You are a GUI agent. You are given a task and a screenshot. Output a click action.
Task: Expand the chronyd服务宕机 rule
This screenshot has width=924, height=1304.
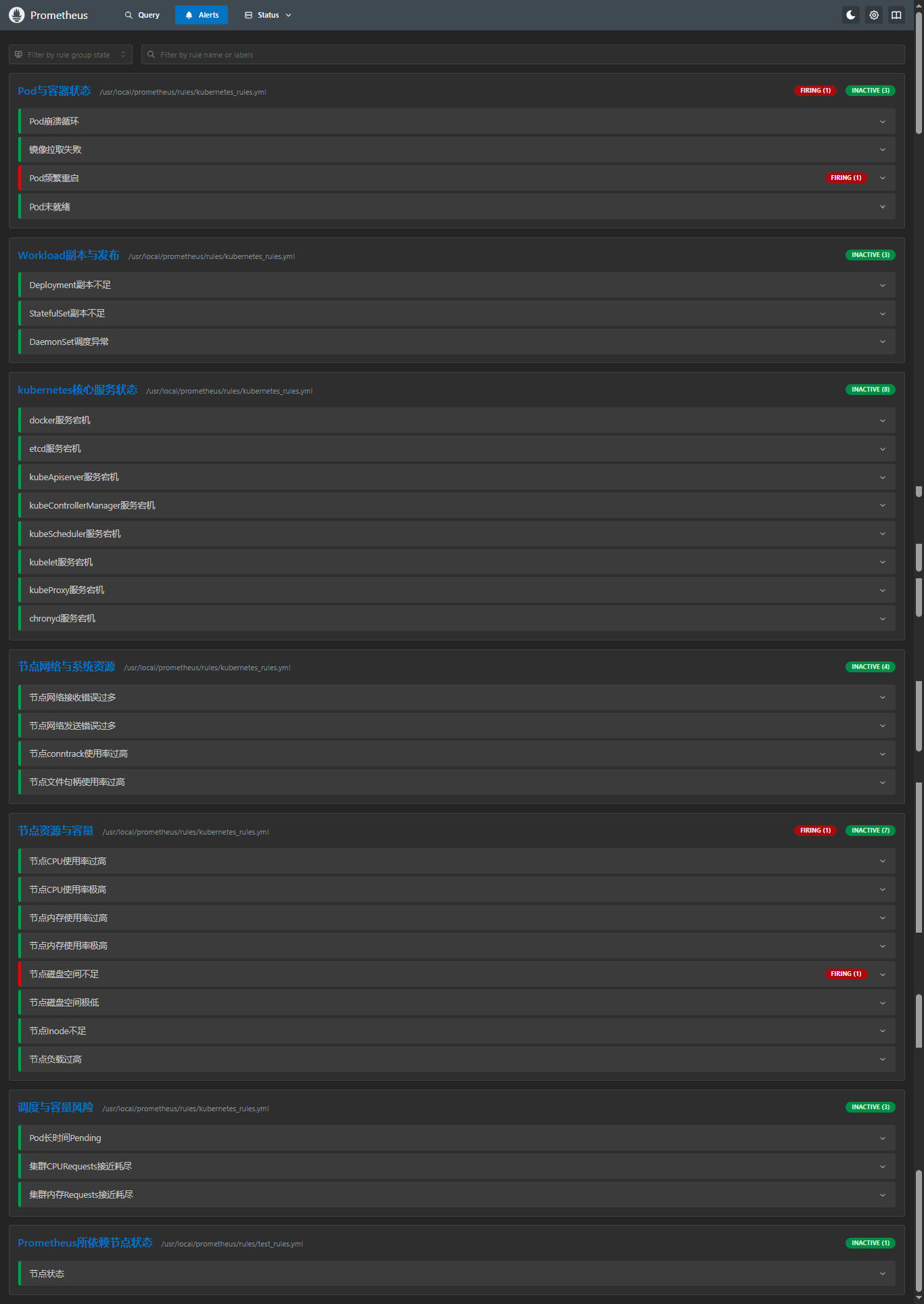click(x=457, y=619)
